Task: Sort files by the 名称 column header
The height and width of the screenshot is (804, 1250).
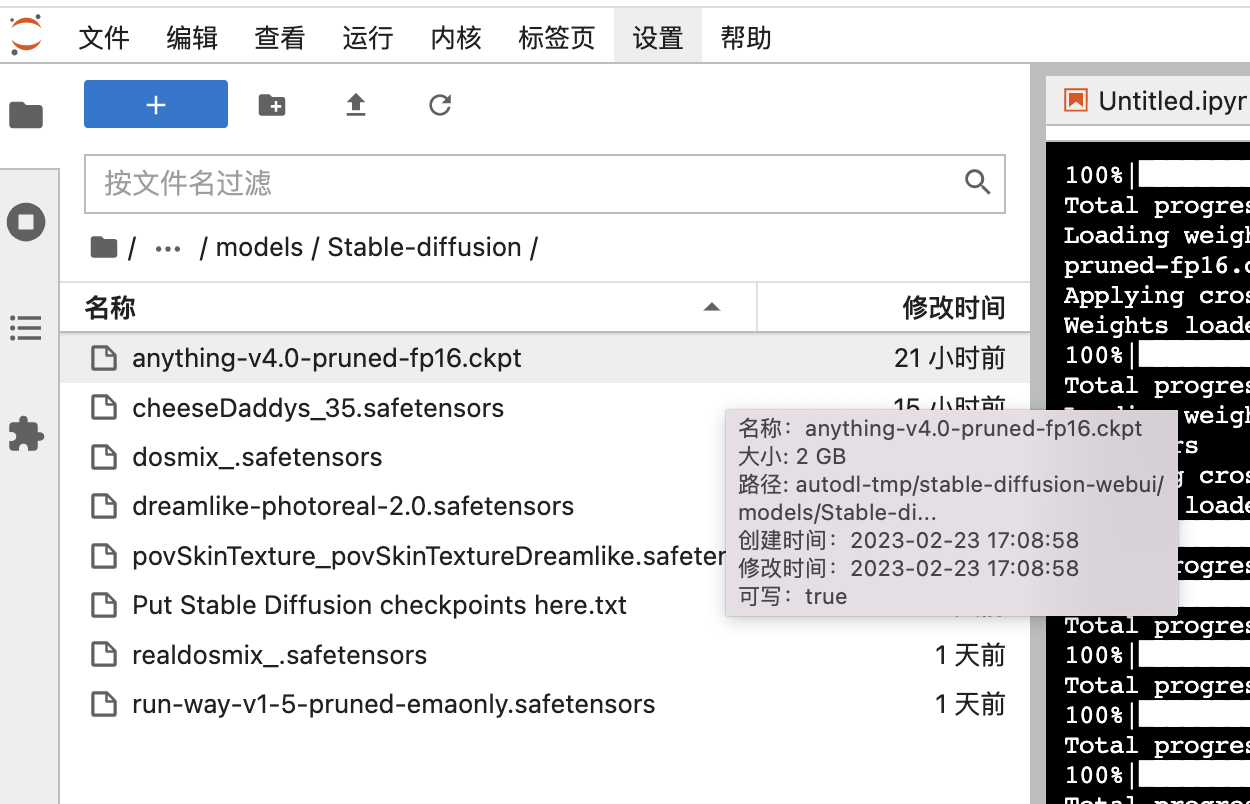Action: pyautogui.click(x=408, y=307)
